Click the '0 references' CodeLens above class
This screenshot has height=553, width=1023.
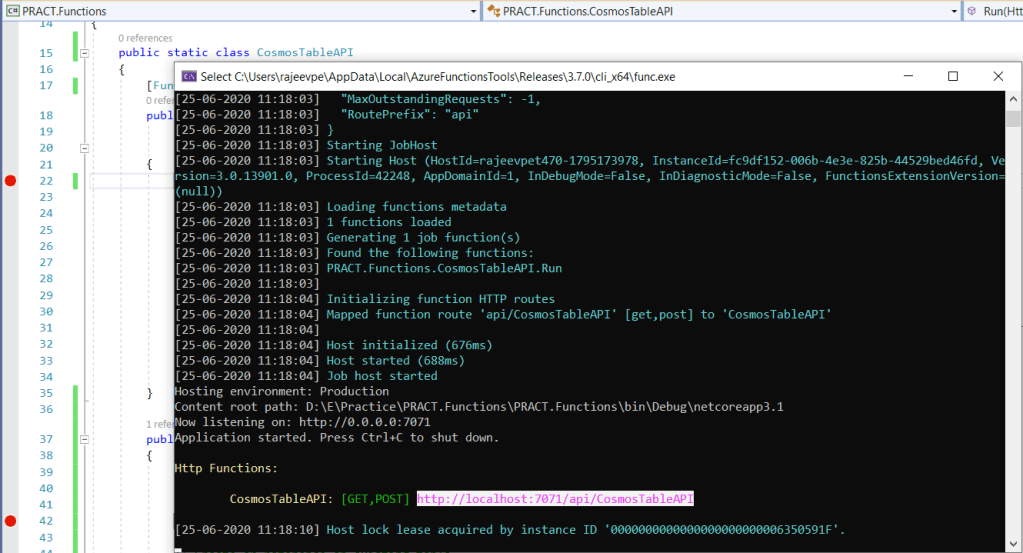pos(145,38)
